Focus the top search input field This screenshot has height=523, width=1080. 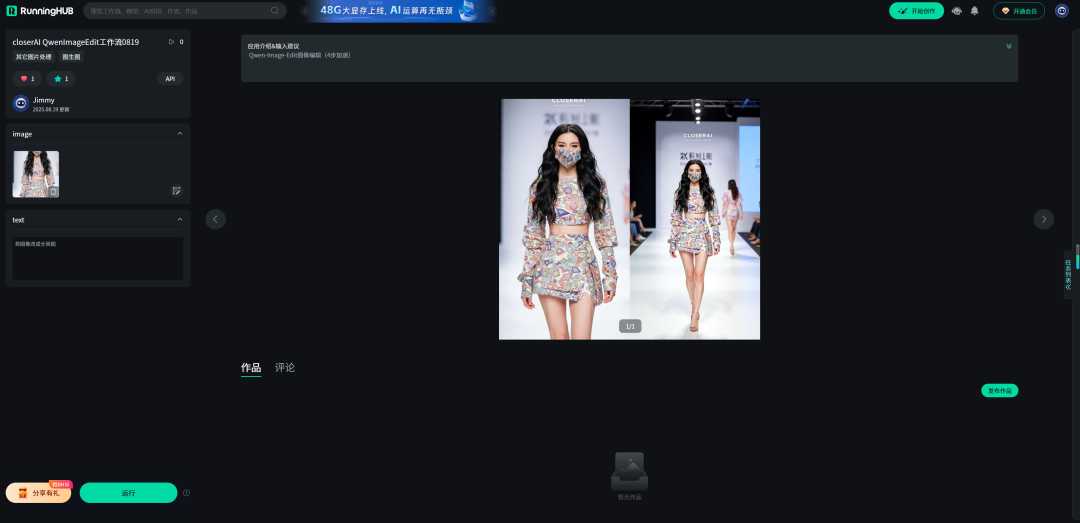coord(185,10)
